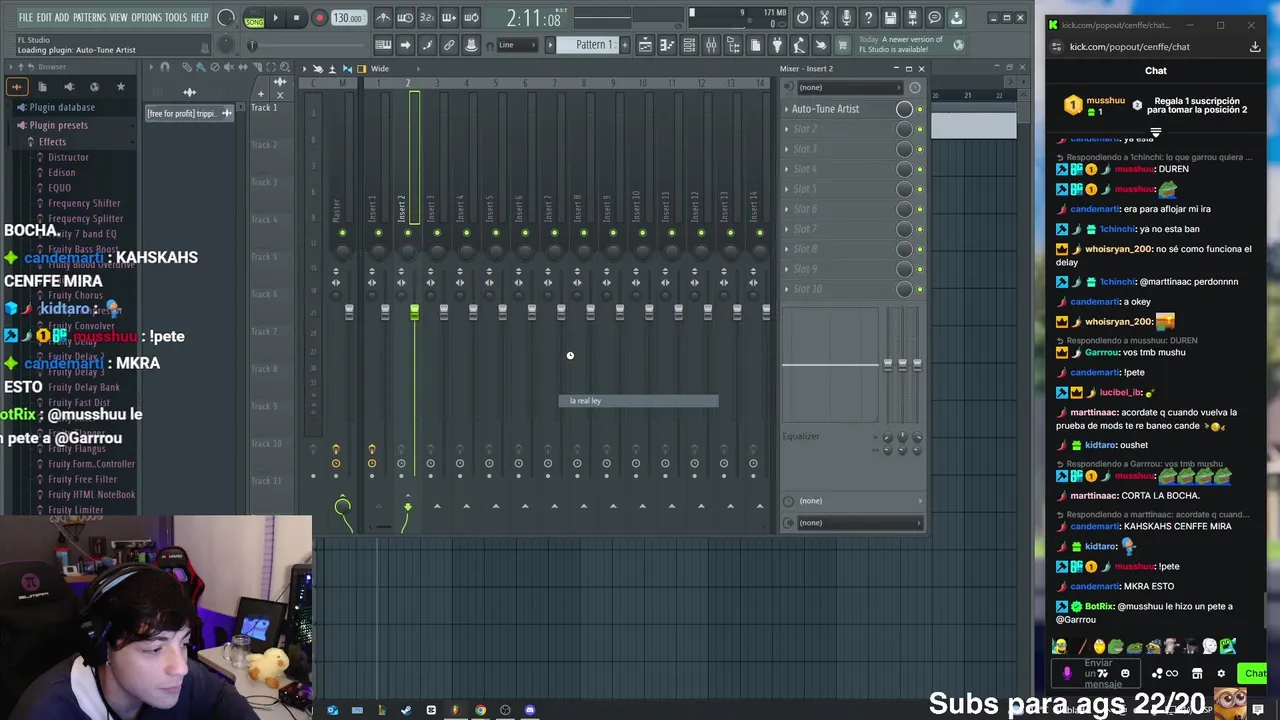
Task: Open the mixer via faders toolbar icon
Action: [711, 45]
